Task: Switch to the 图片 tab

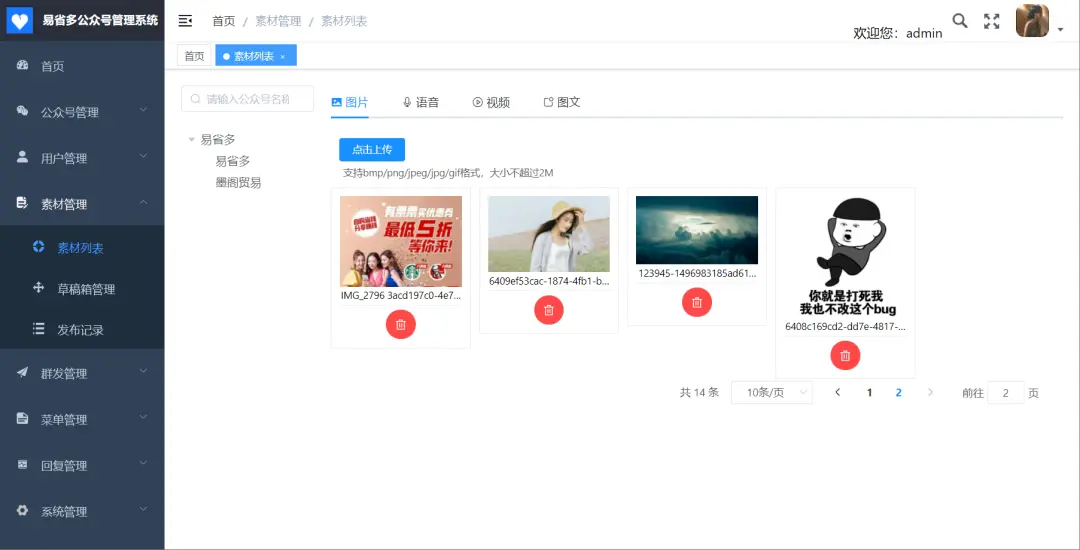Action: [x=350, y=103]
